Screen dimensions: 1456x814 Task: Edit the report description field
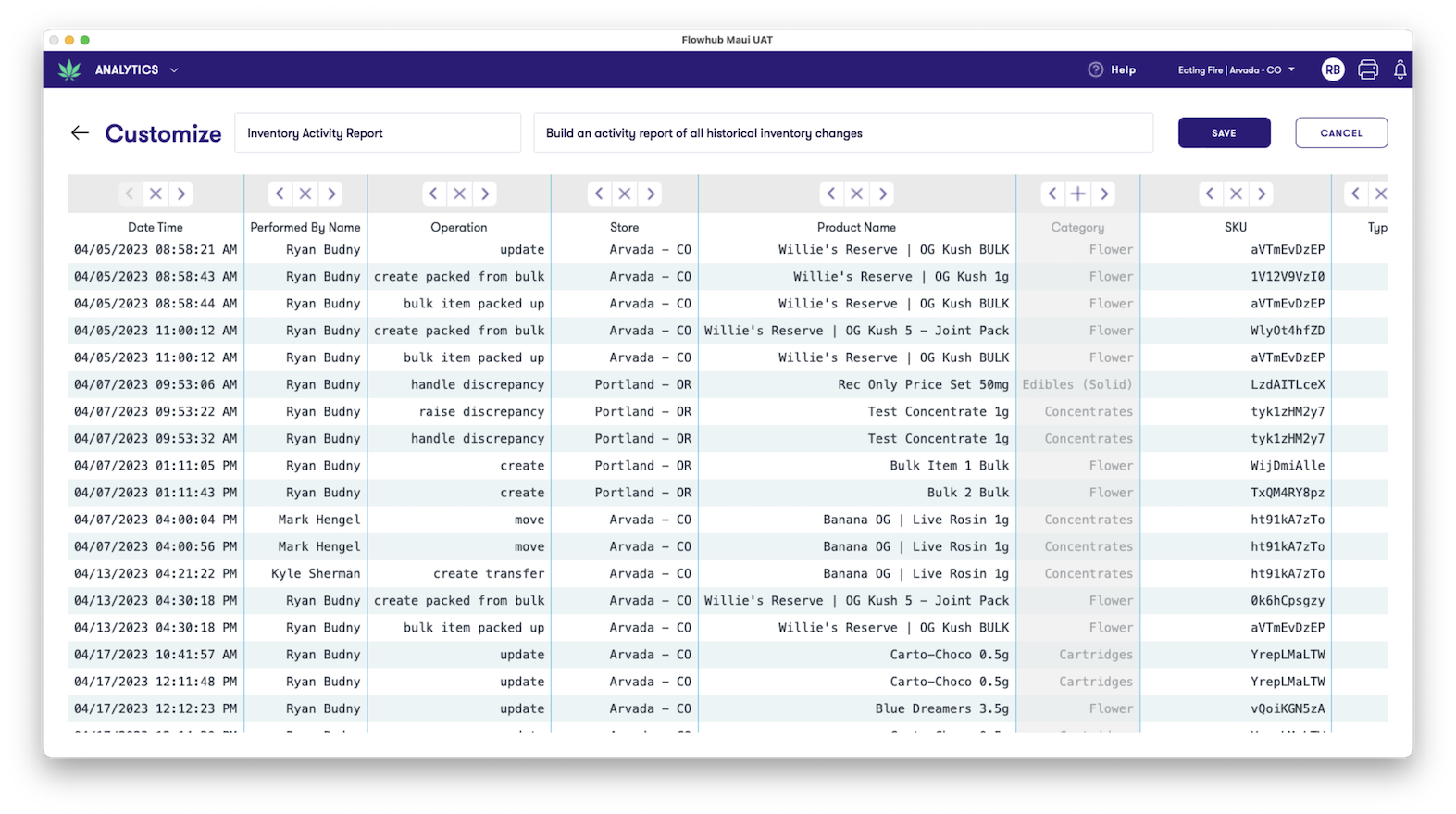[843, 133]
